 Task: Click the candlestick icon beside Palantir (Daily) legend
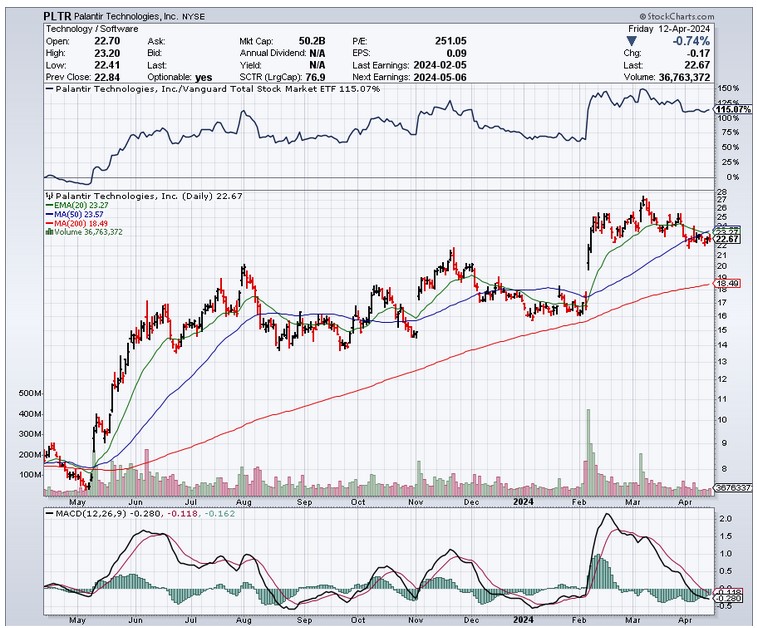pos(49,196)
